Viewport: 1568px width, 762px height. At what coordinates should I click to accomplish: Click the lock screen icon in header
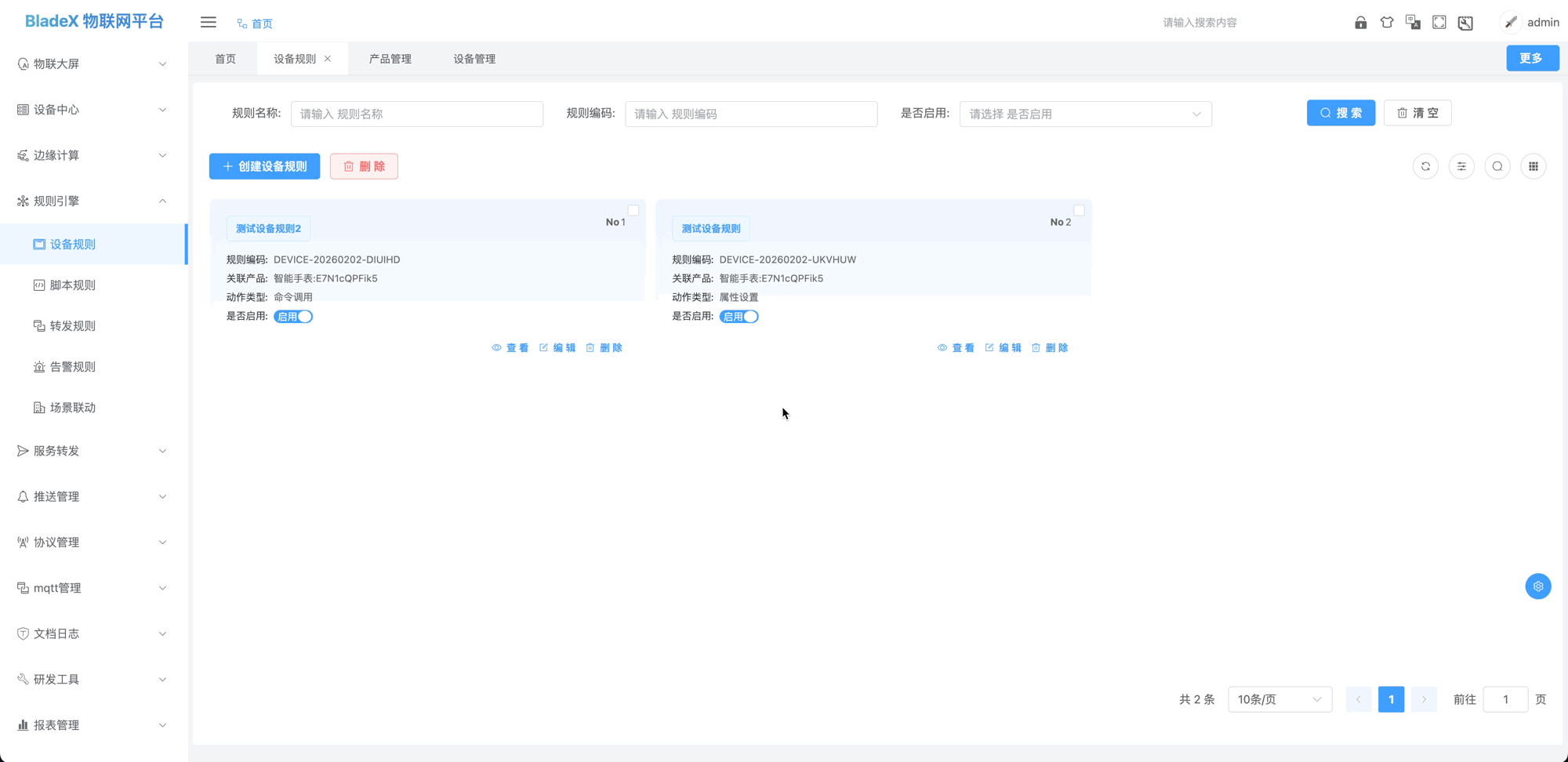point(1360,23)
